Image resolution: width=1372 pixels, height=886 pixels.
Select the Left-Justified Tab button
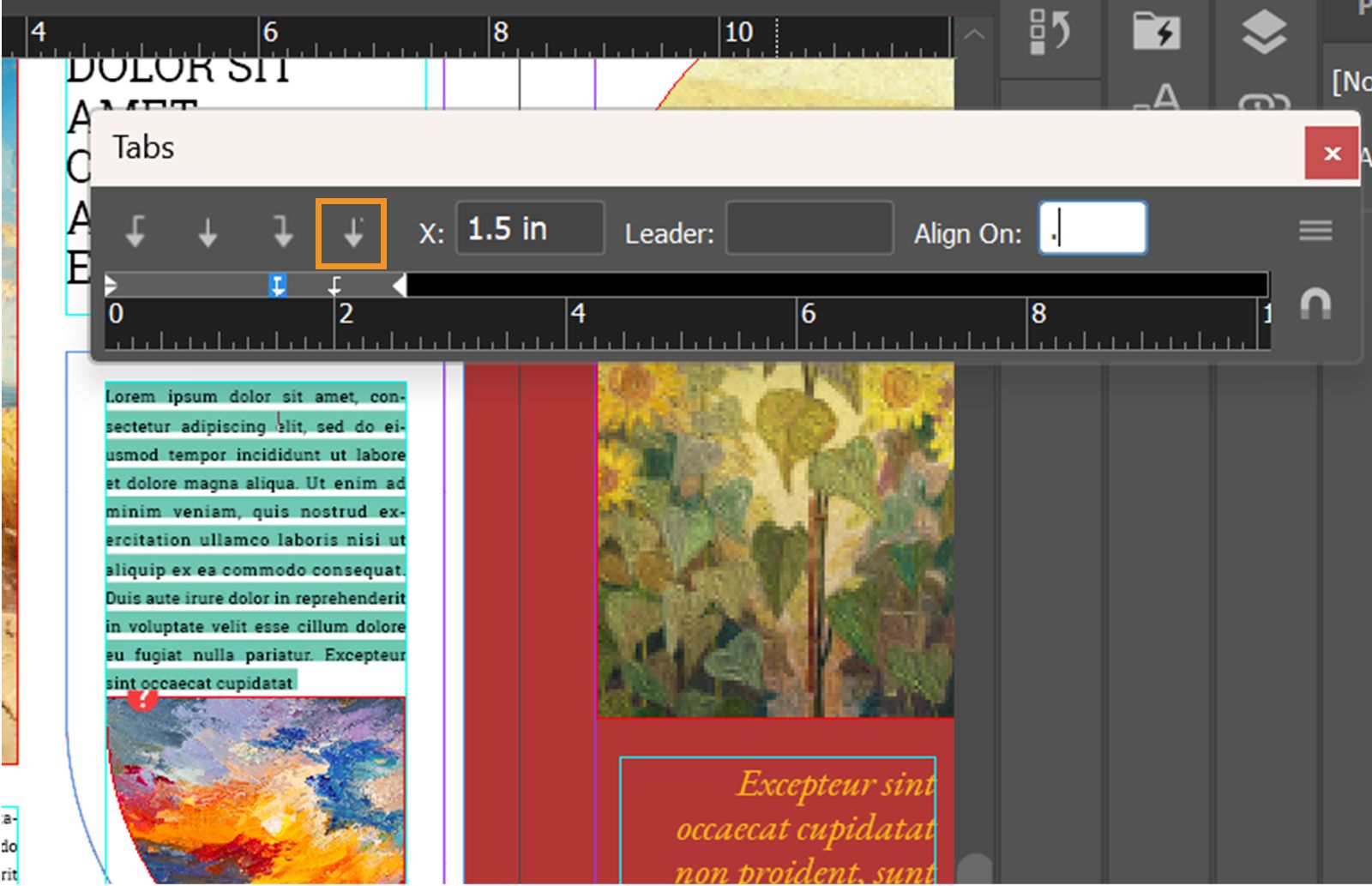[x=135, y=232]
